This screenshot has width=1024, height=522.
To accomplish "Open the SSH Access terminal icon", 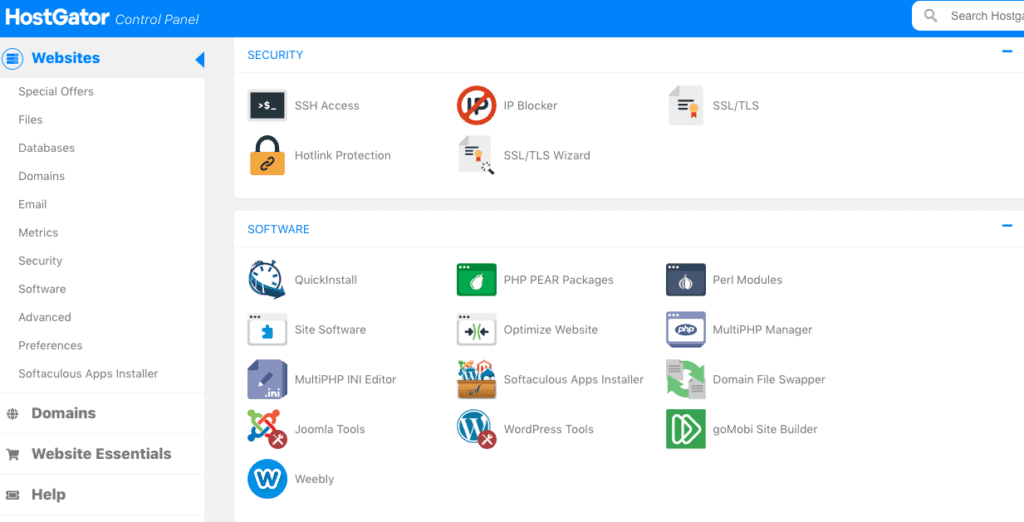I will point(267,105).
